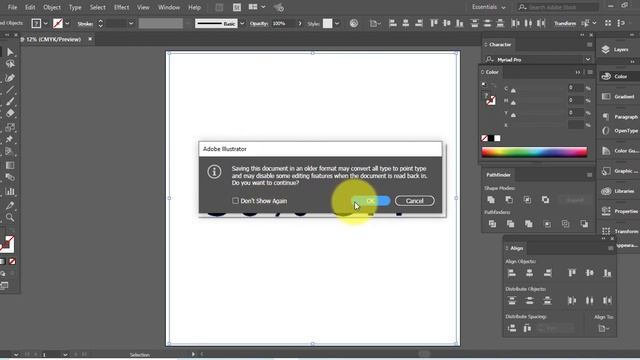Click the Opacity label link
The height and width of the screenshot is (360, 640).
click(259, 24)
